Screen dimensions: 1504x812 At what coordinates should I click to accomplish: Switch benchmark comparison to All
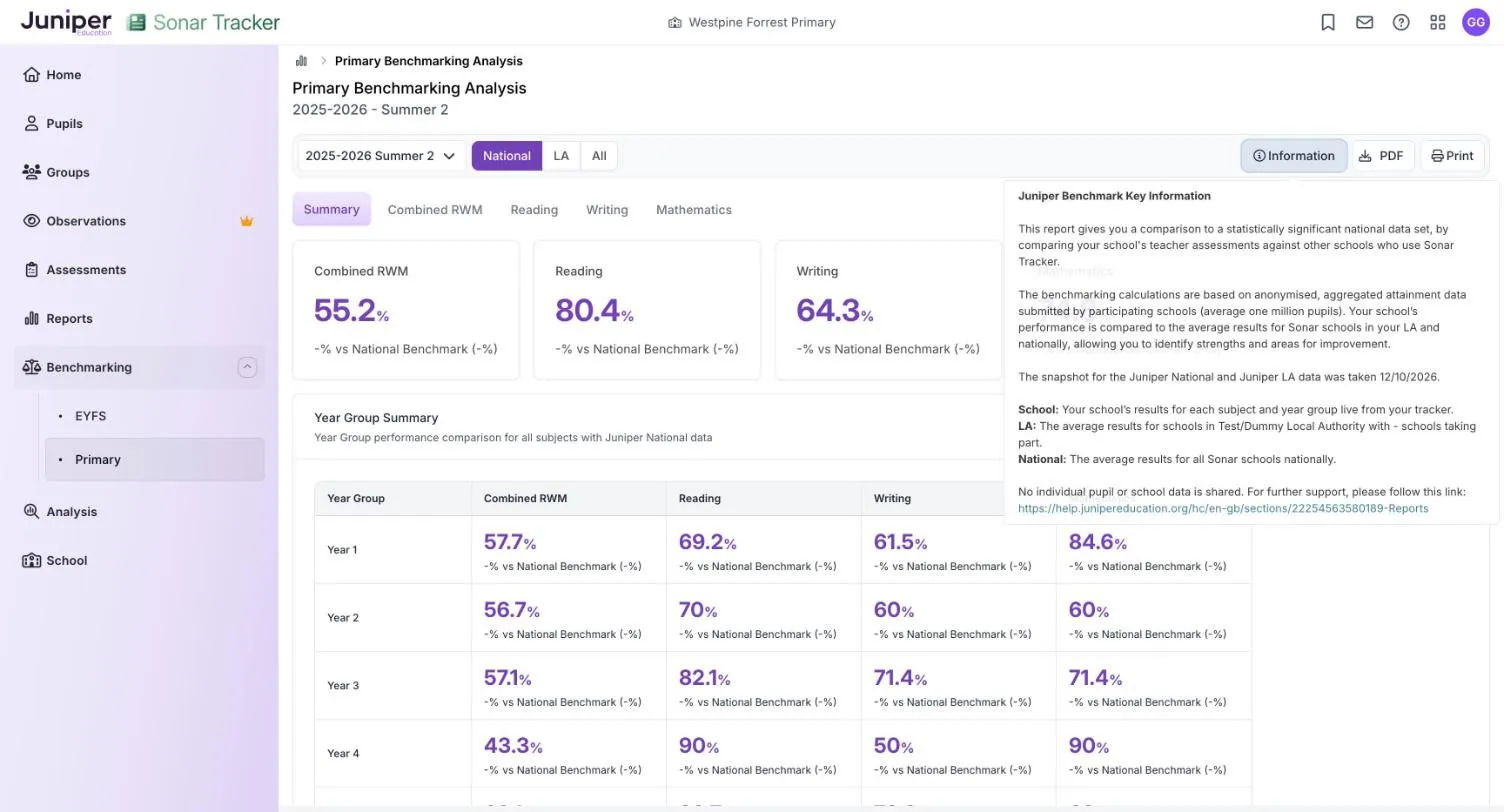click(599, 156)
